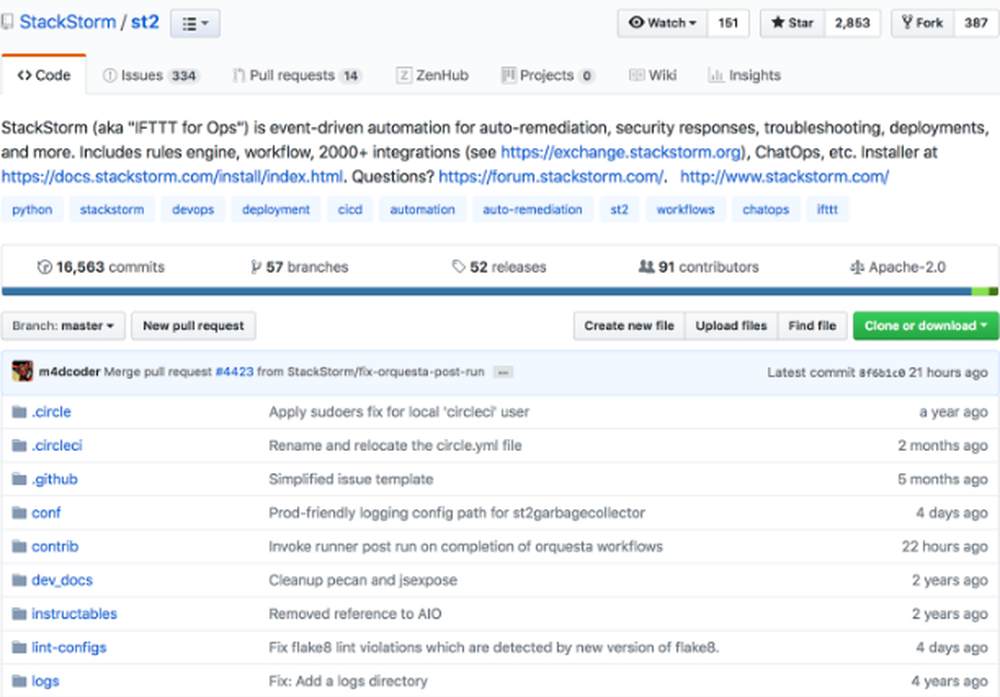Open the www.stackstorm.com website link
This screenshot has width=1000, height=697.
pos(784,177)
